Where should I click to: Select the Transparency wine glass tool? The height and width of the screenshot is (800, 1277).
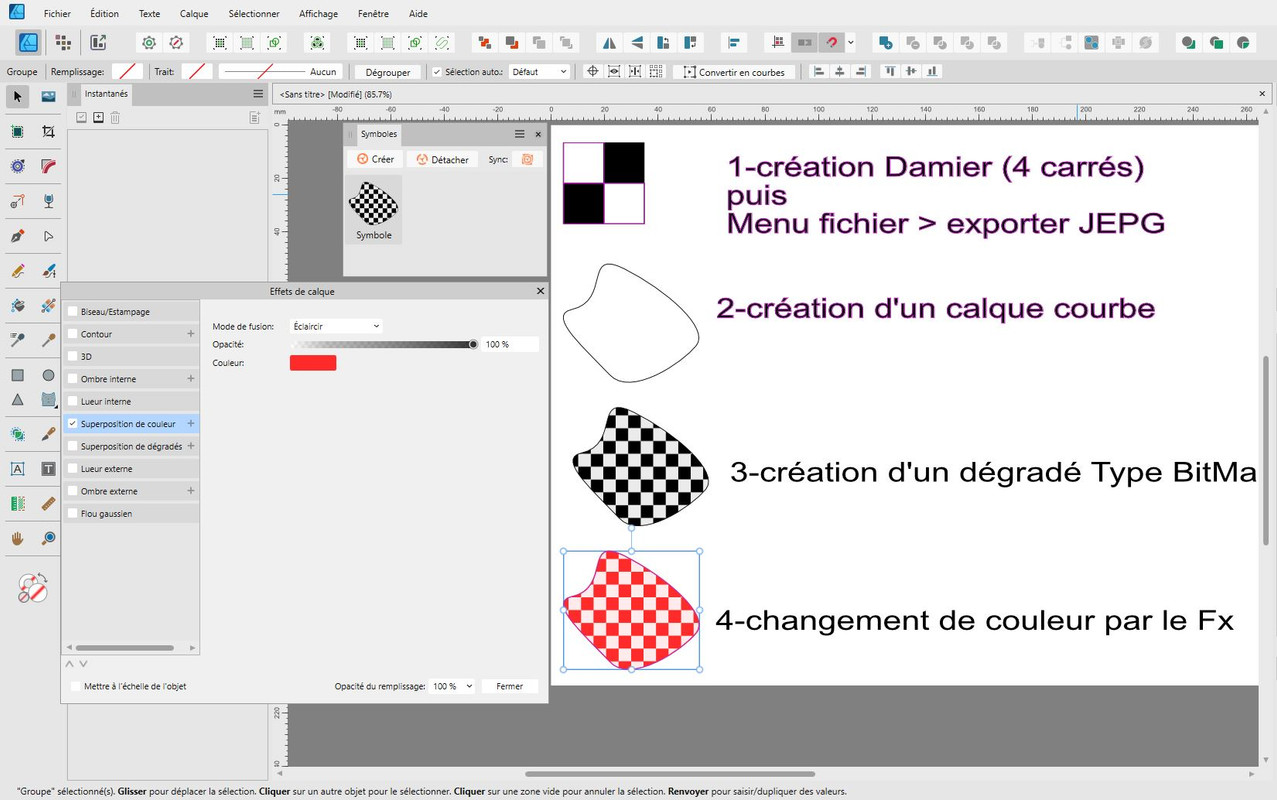(48, 202)
